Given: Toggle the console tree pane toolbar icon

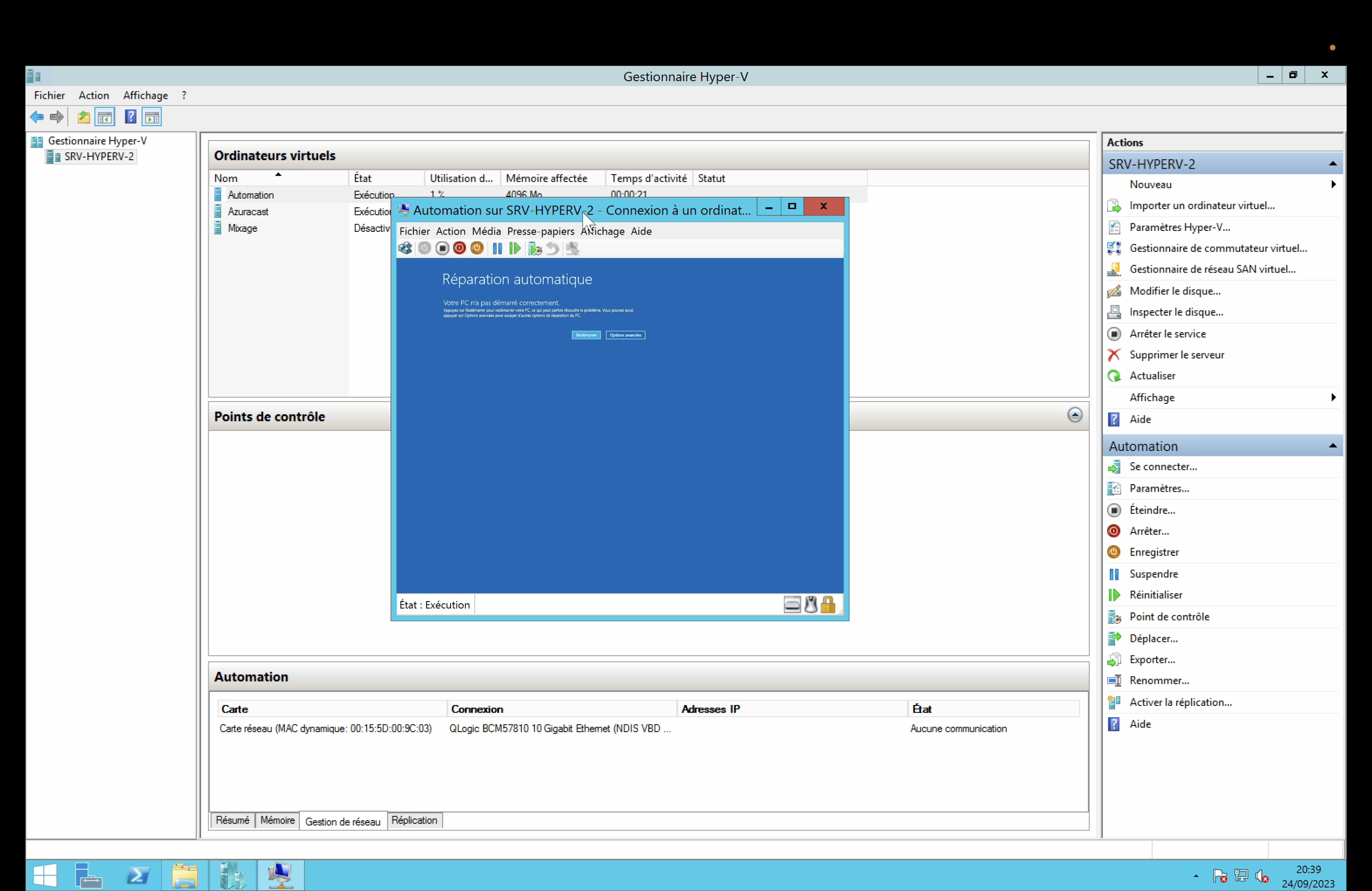Looking at the screenshot, I should [105, 117].
